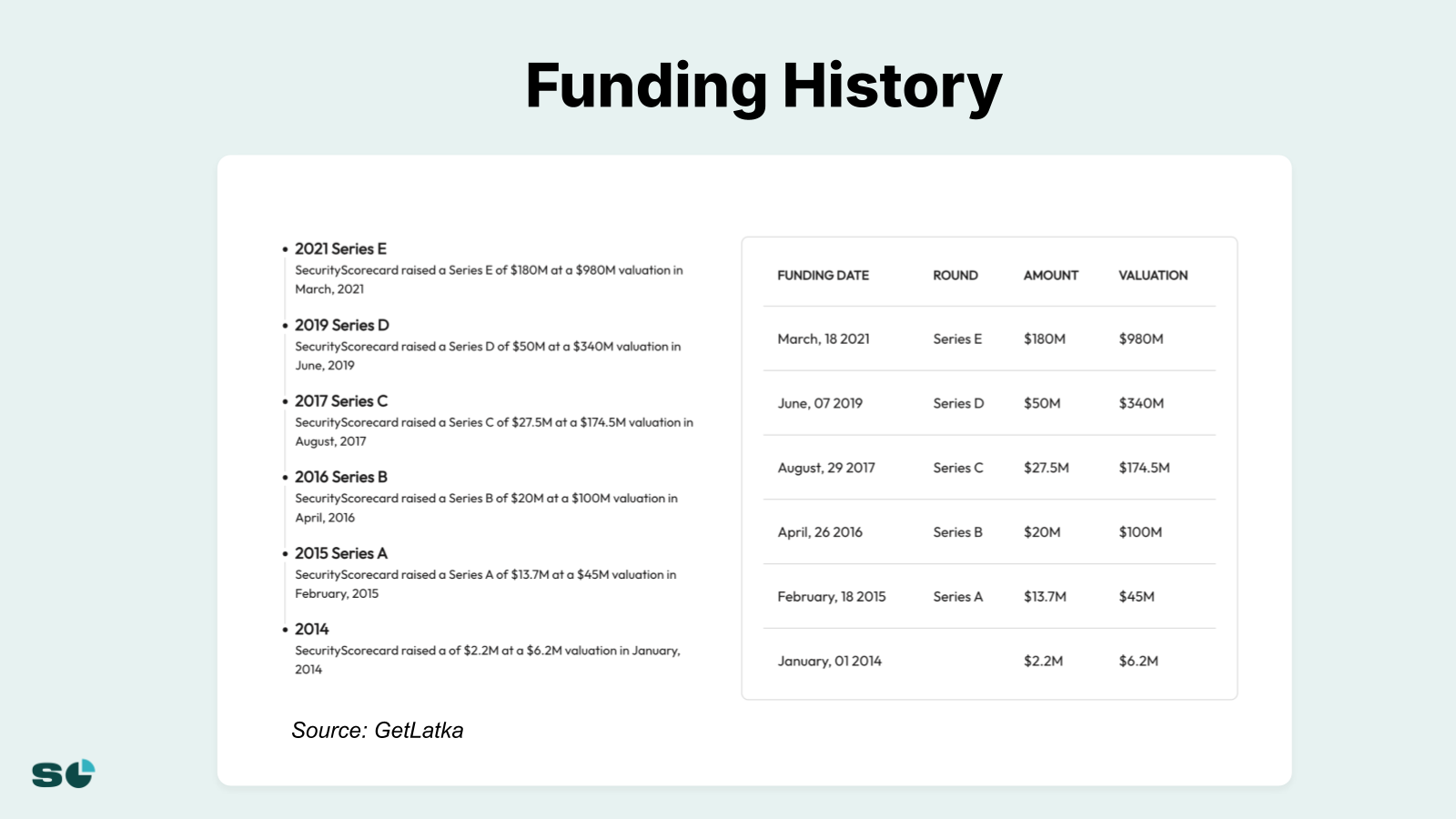Viewport: 1456px width, 819px height.
Task: Click the Funding History title
Action: coord(763,86)
